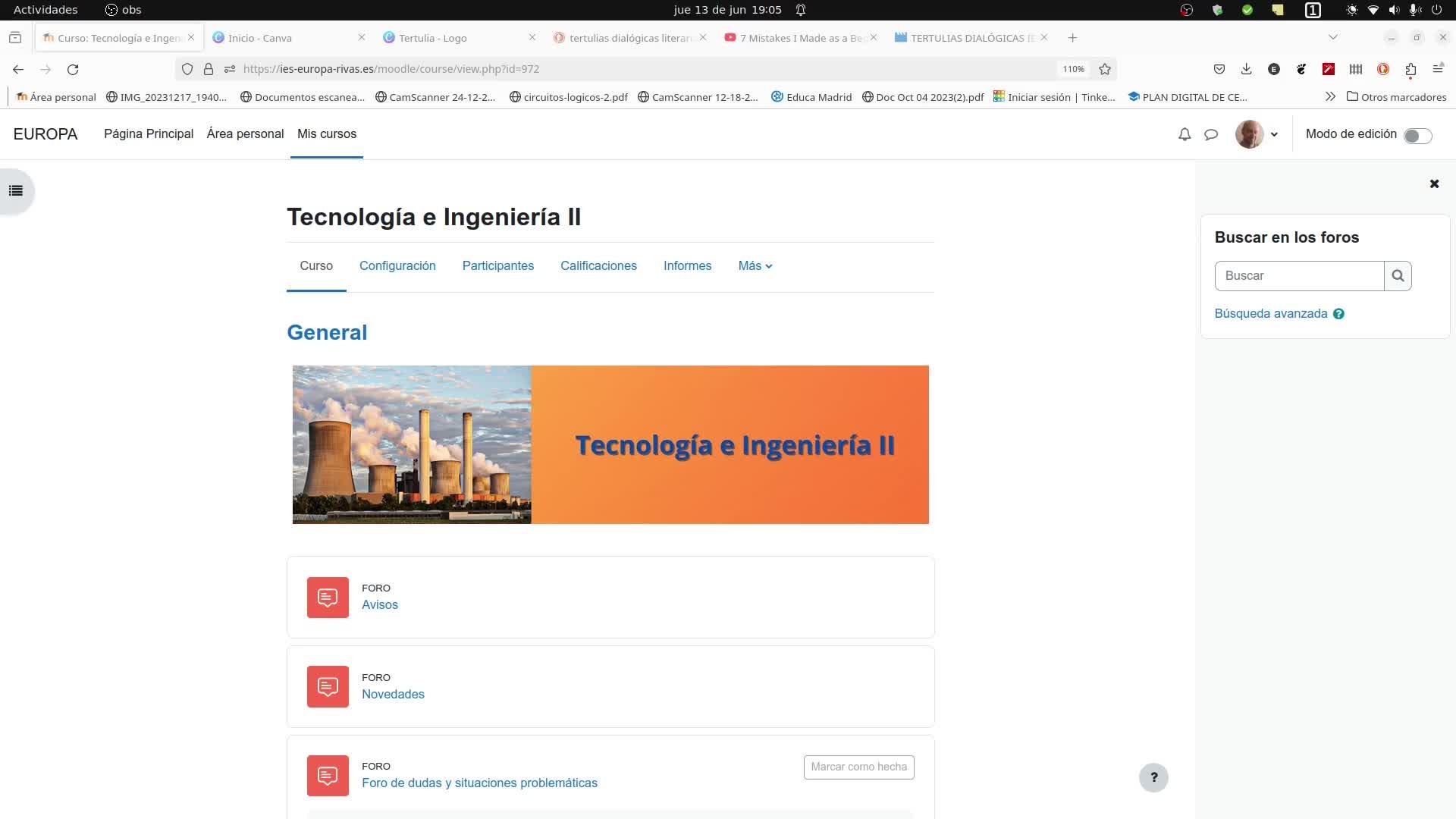The height and width of the screenshot is (819, 1456).
Task: Open the Actividades overview in top bar
Action: pos(45,10)
